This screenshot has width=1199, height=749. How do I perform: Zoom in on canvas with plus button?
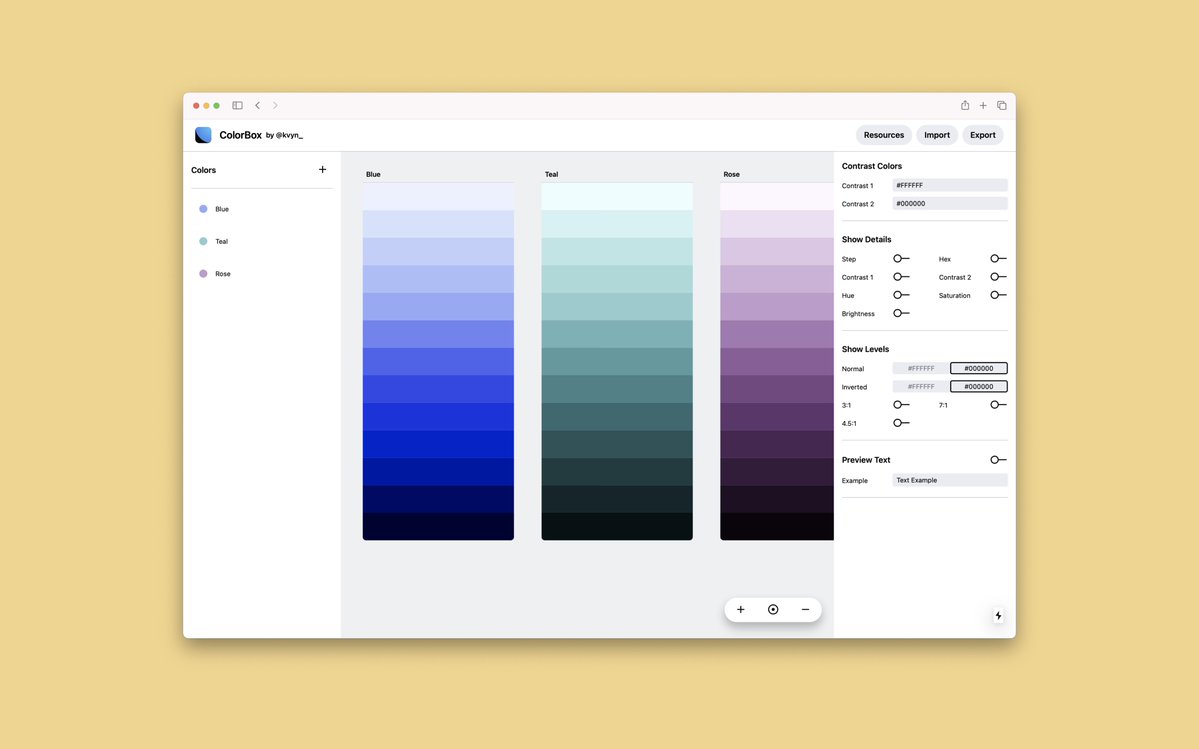point(740,609)
